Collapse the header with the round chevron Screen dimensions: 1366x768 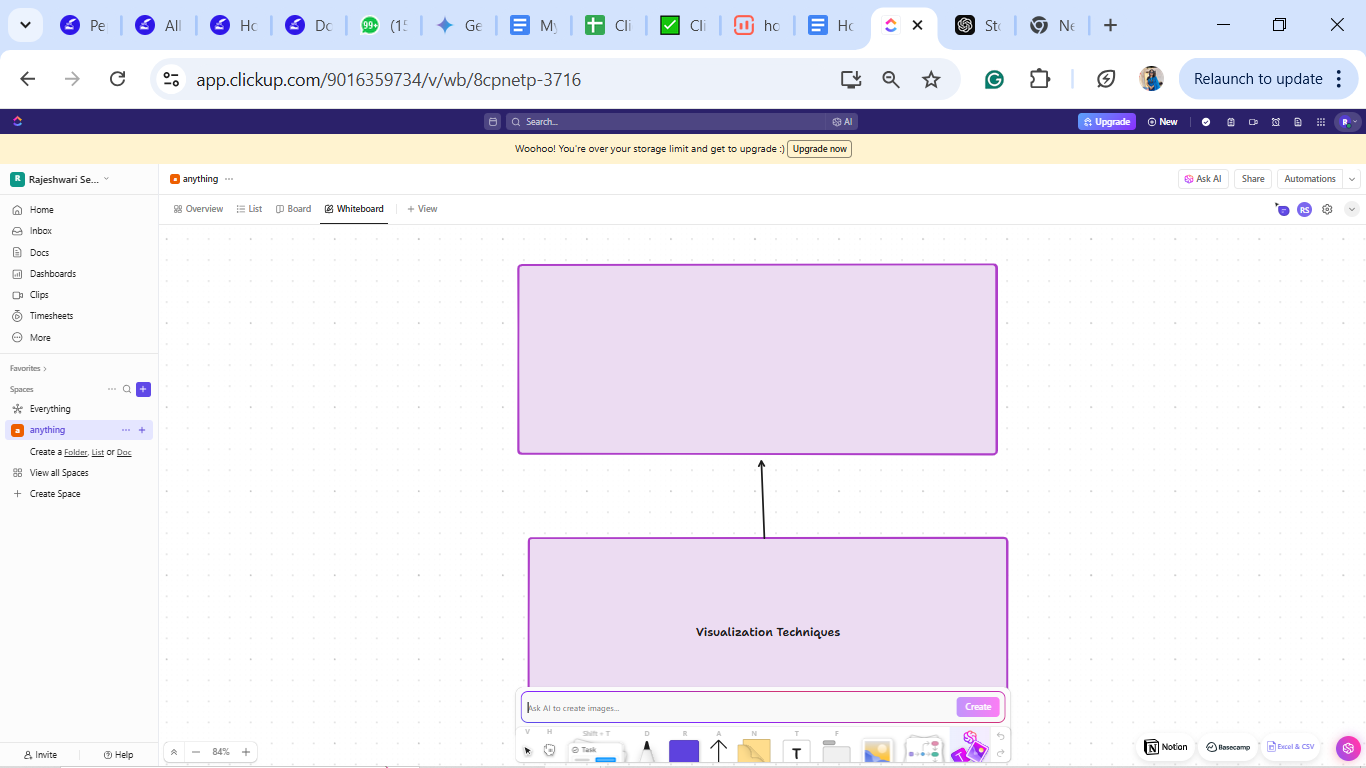1352,209
